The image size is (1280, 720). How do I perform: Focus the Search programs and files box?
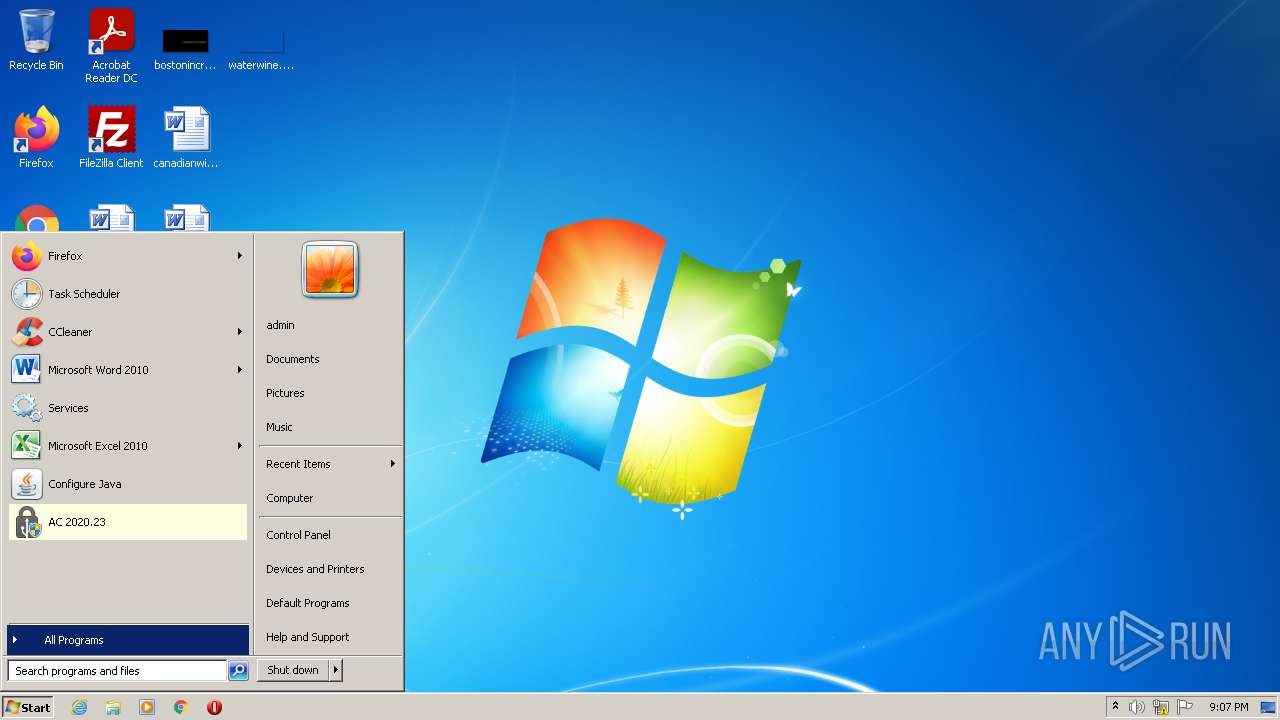[117, 671]
